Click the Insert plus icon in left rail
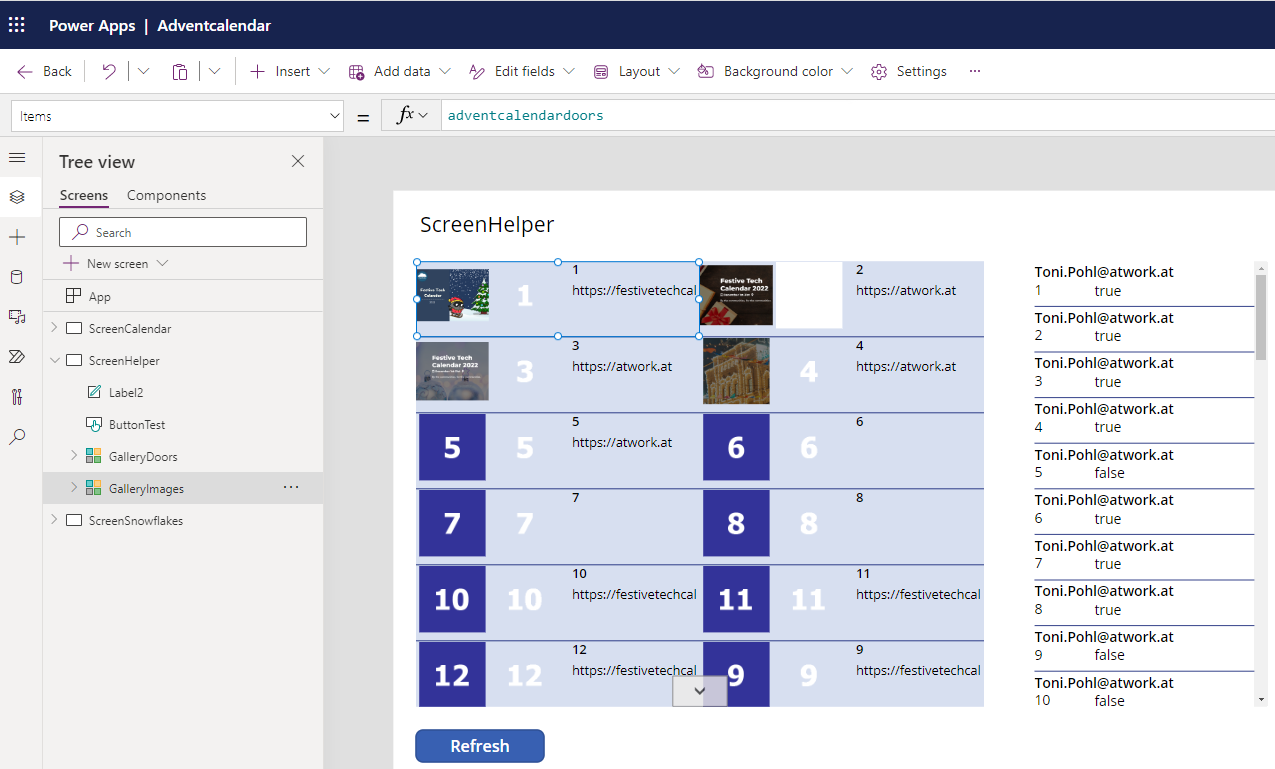The image size is (1275, 769). pyautogui.click(x=17, y=237)
